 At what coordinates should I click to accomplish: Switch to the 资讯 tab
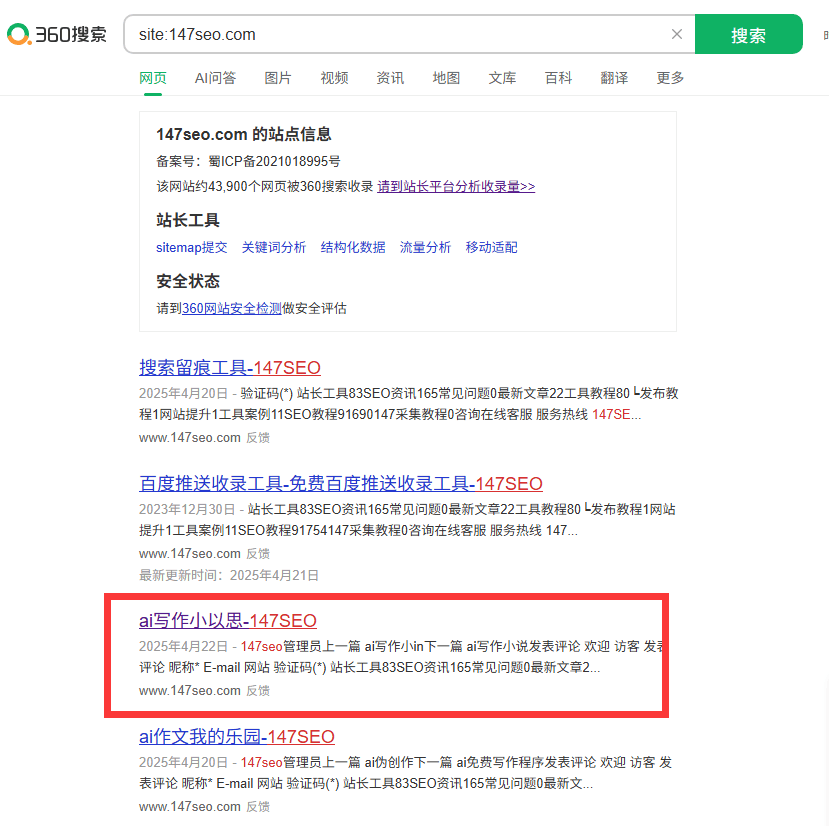coord(390,78)
